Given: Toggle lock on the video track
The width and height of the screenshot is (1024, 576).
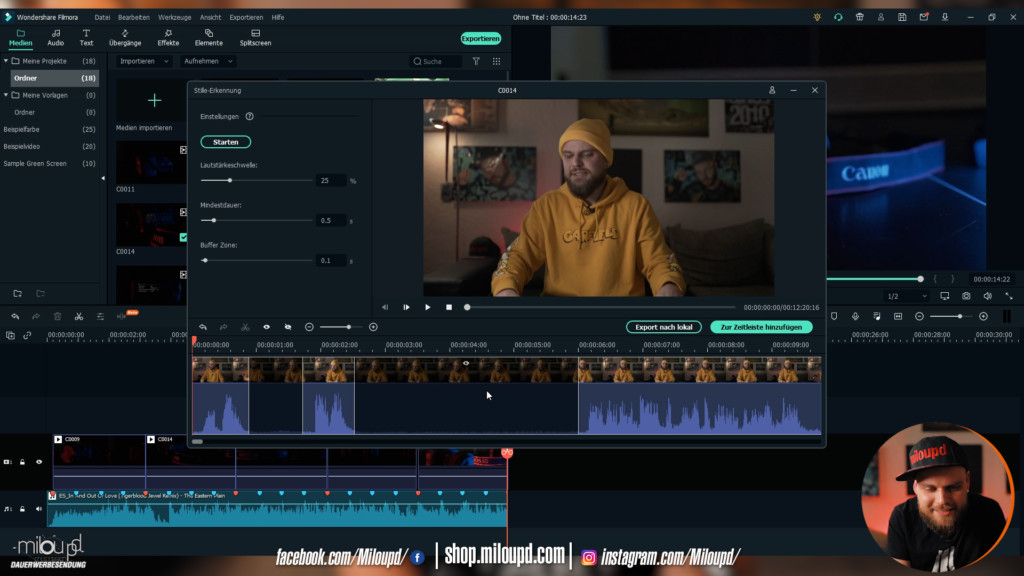Looking at the screenshot, I should click(22, 462).
